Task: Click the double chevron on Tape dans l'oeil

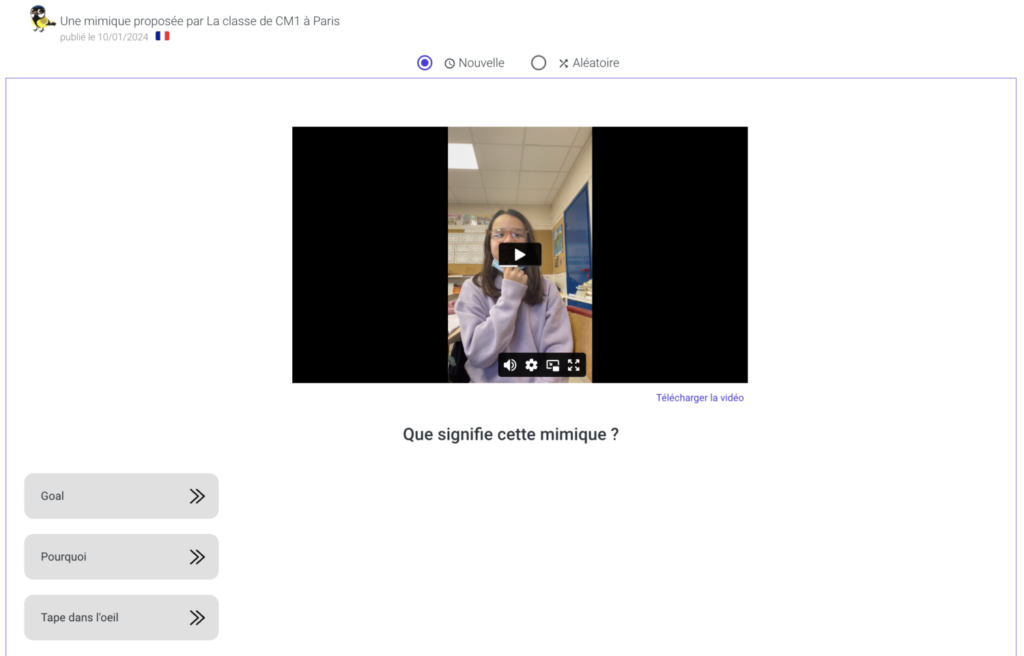Action: point(197,618)
